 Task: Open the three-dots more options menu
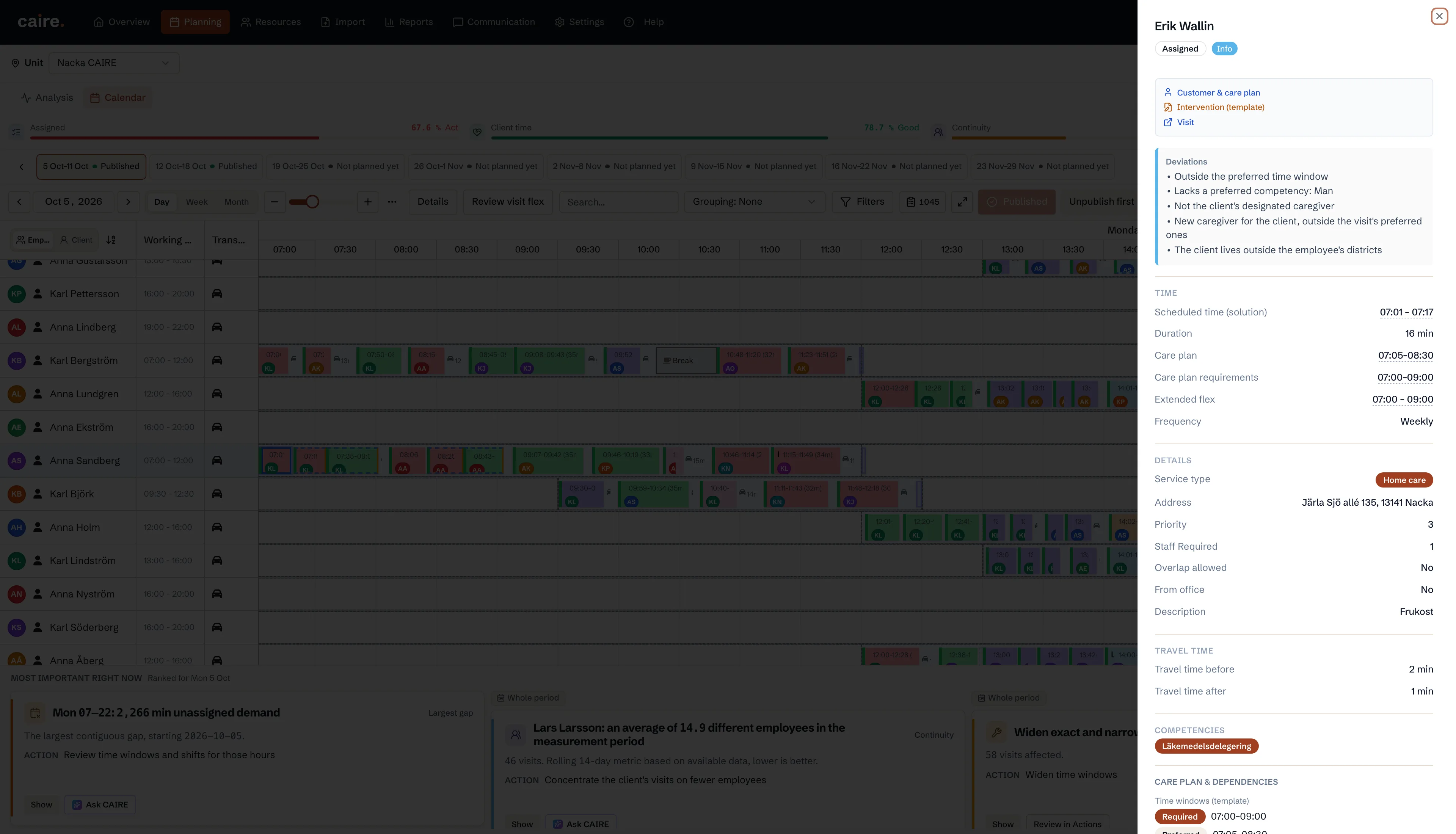[392, 202]
